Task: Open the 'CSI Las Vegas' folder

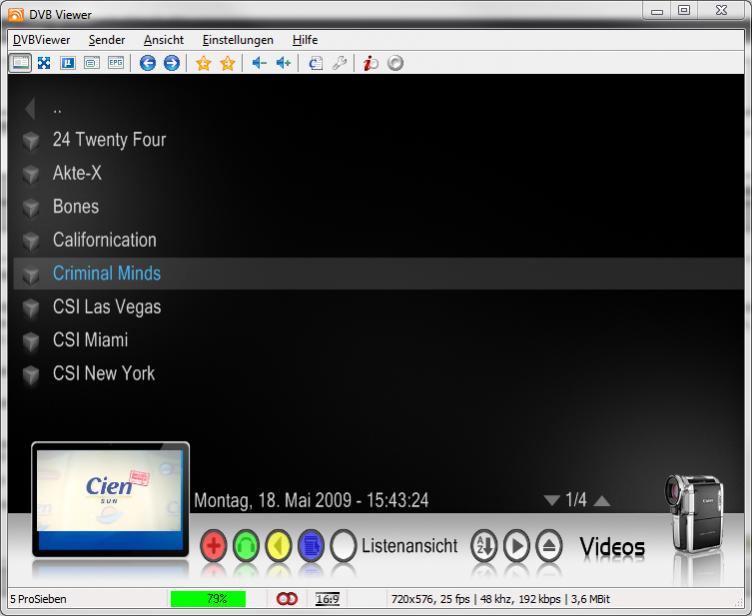Action: point(107,307)
